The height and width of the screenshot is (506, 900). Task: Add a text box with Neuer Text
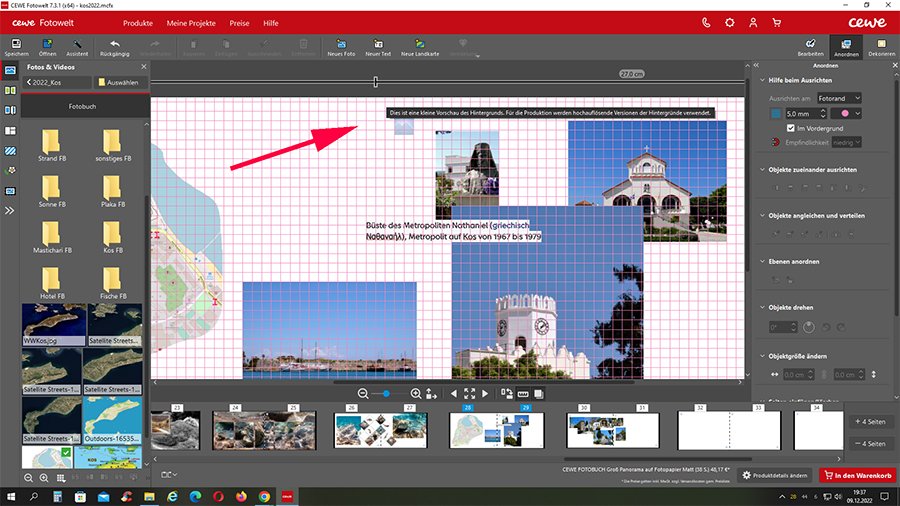pyautogui.click(x=379, y=45)
